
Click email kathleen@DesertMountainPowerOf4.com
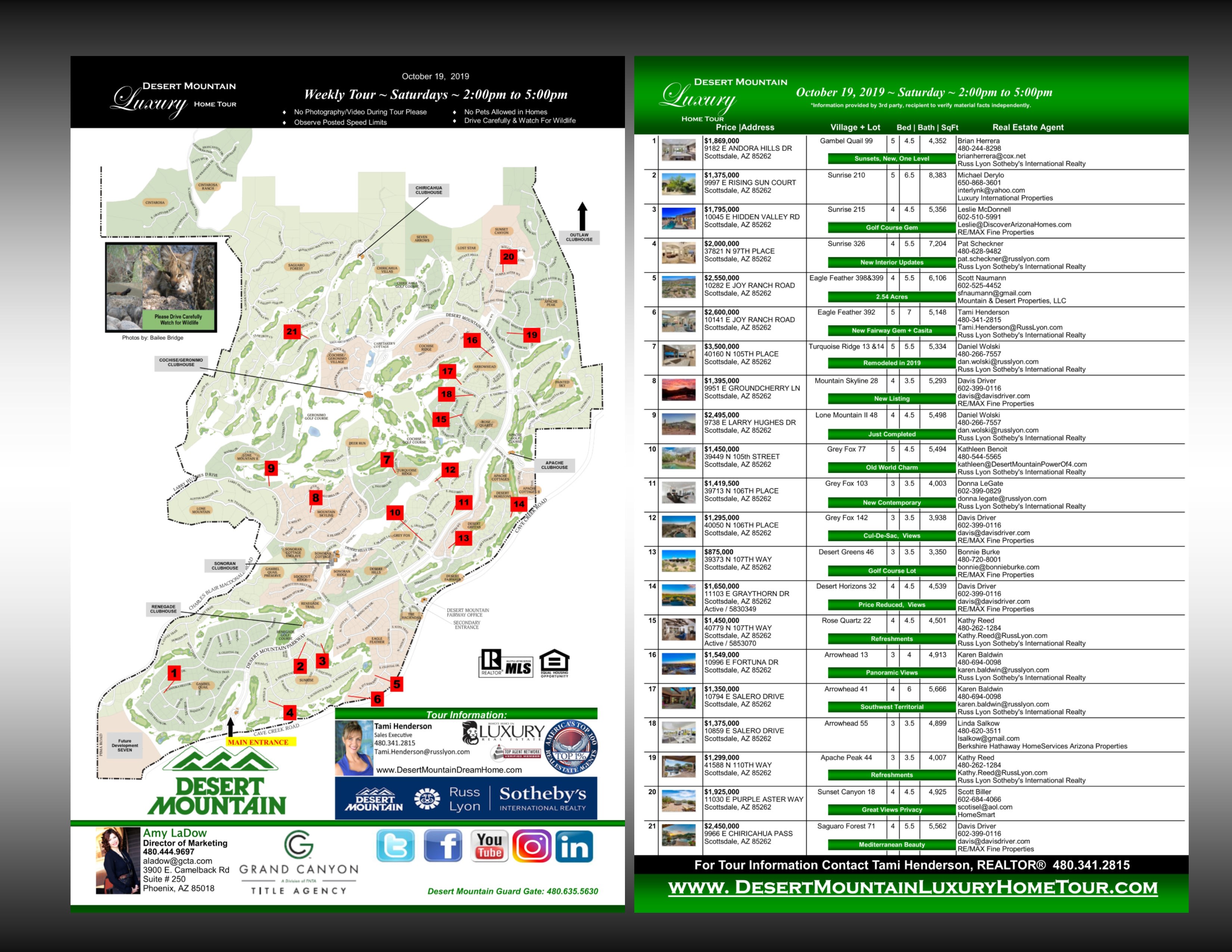tap(1022, 464)
